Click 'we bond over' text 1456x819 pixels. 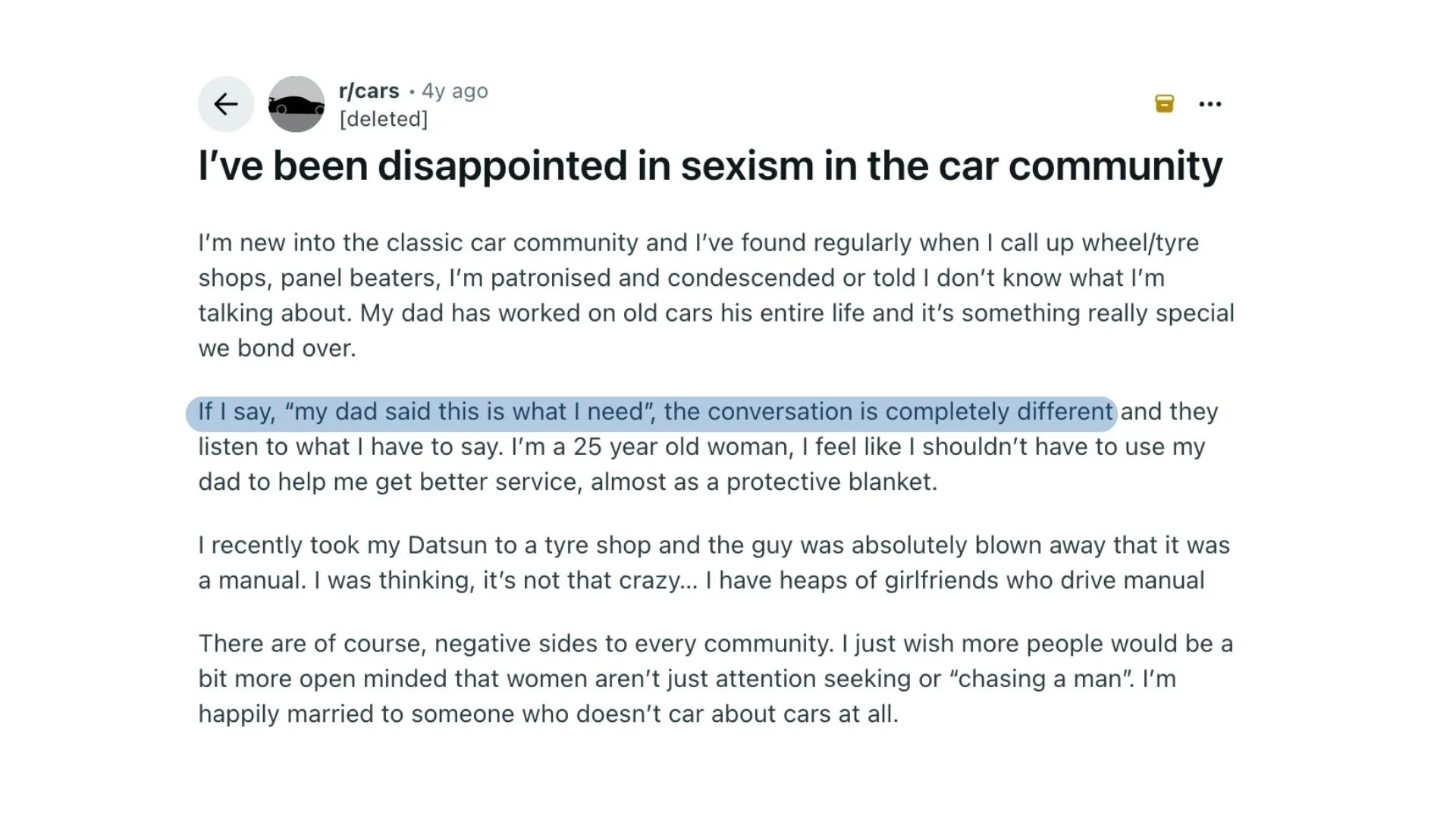276,349
